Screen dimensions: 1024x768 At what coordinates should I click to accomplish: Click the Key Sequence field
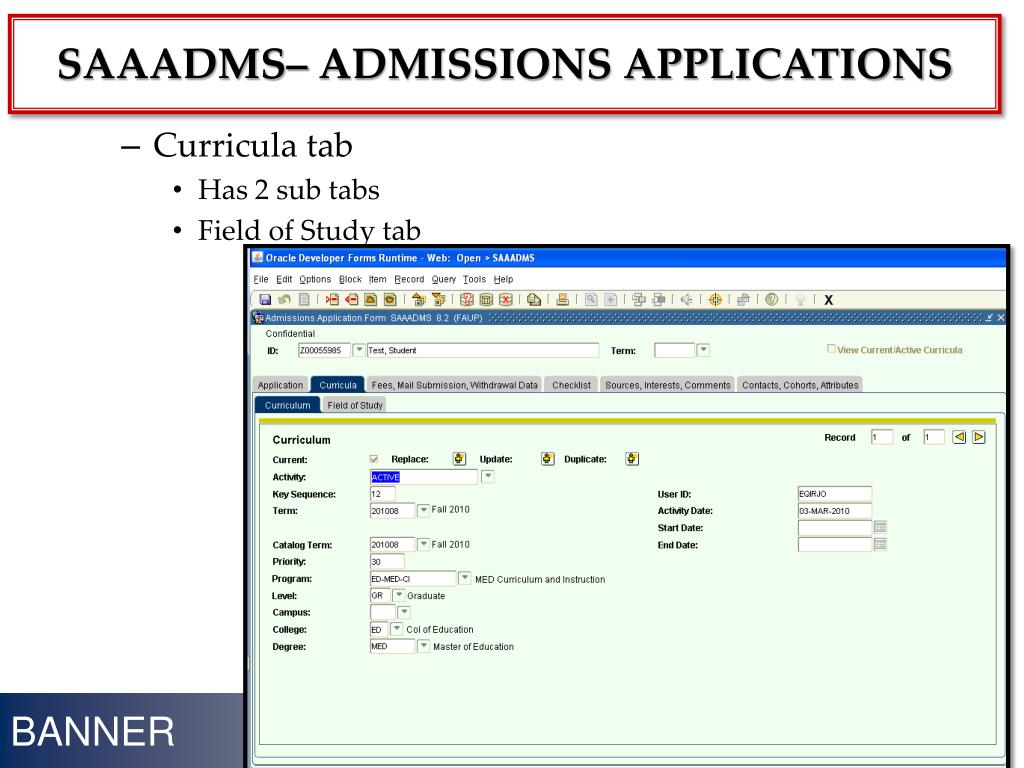click(x=382, y=494)
